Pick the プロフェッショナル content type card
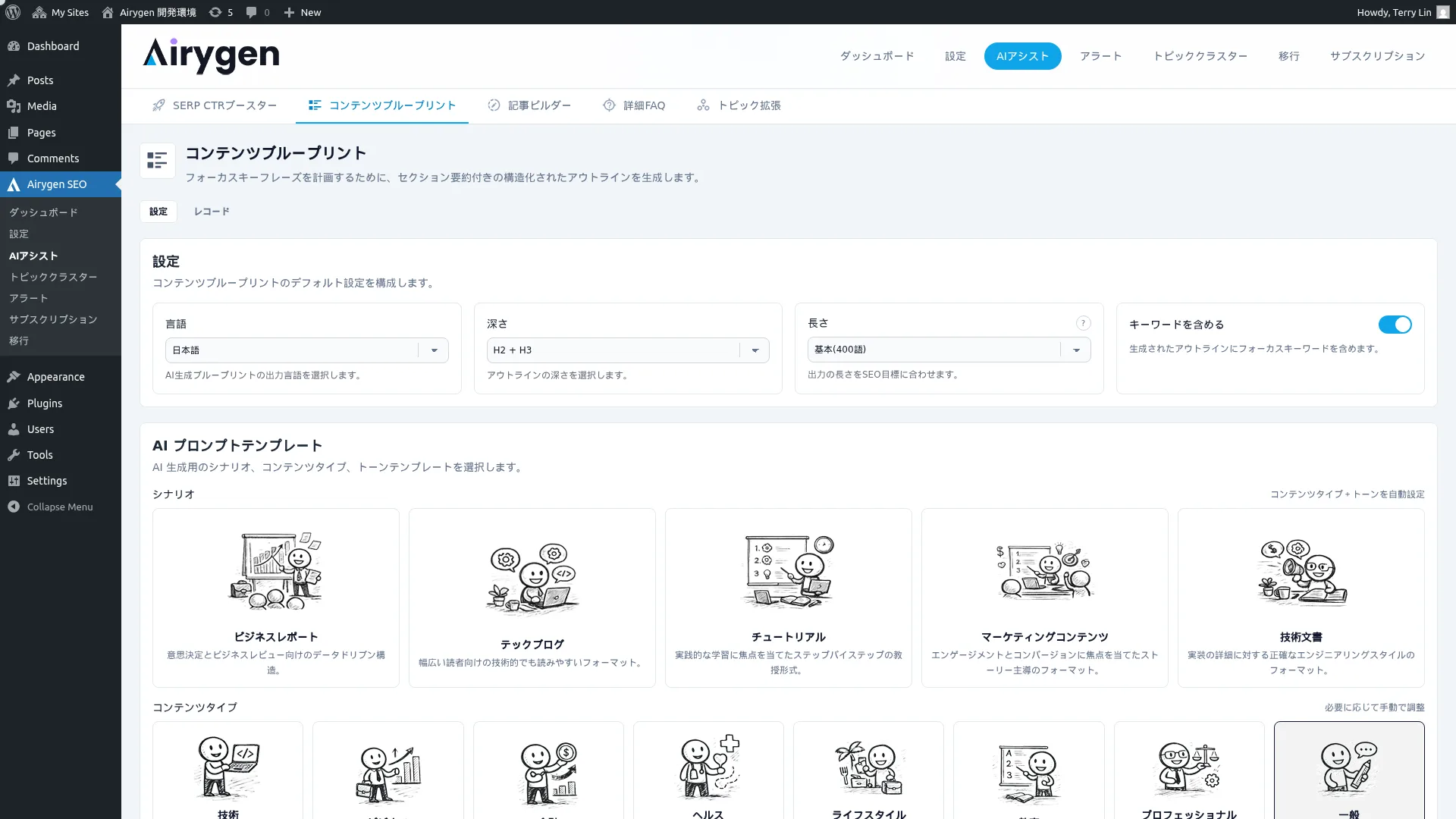Screen dimensions: 1456x819 (1189, 770)
